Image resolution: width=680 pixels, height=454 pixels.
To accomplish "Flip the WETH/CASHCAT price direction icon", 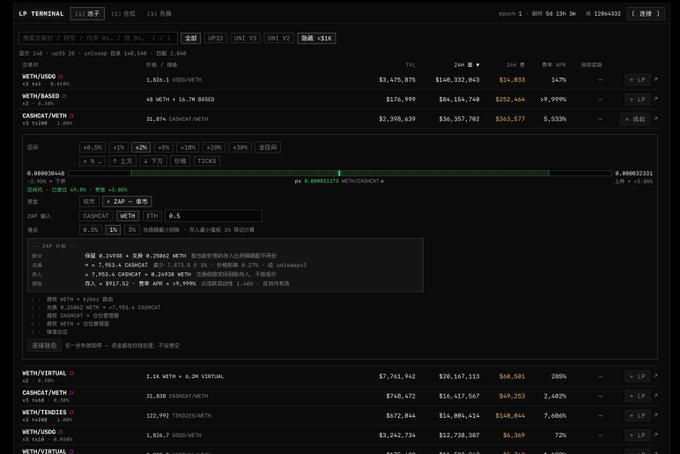I will [382, 181].
